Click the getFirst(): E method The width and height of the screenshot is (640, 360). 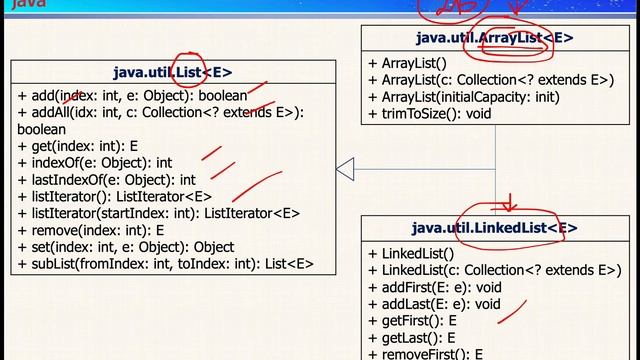(x=412, y=321)
